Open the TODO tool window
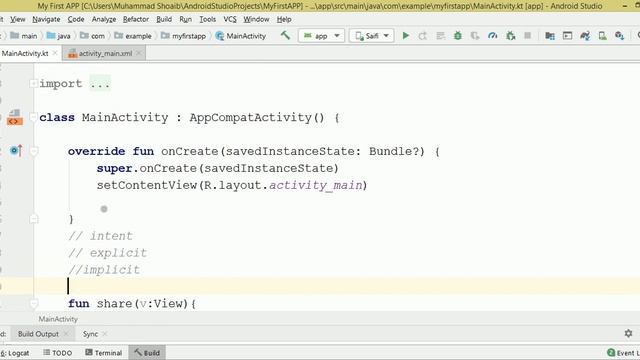Screen dimensions: 640x360 click(58, 353)
